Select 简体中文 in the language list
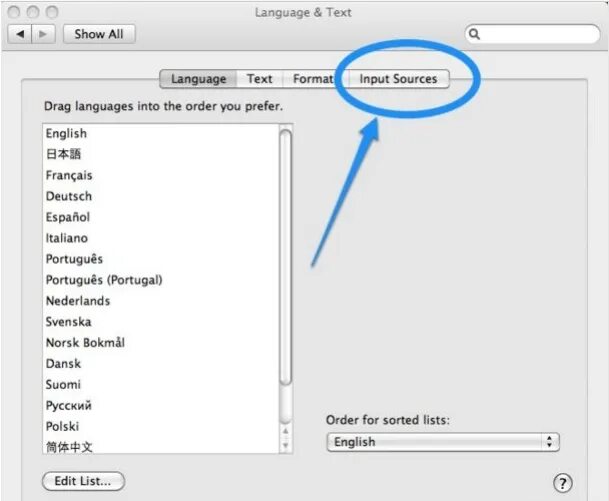 tap(161, 446)
